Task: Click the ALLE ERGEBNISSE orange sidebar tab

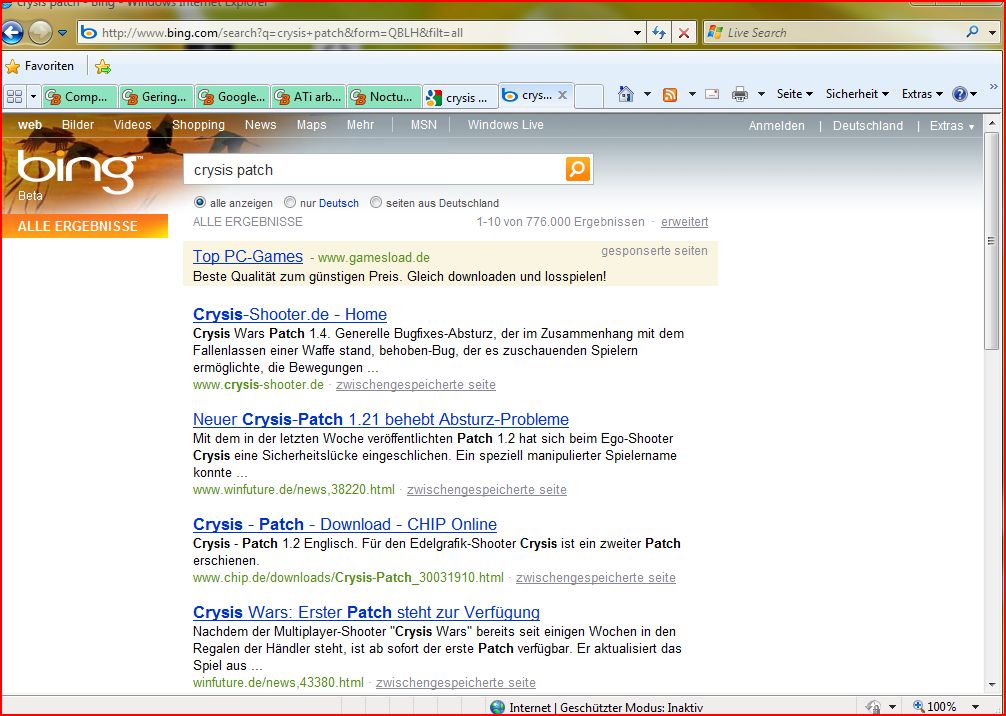Action: click(x=85, y=226)
